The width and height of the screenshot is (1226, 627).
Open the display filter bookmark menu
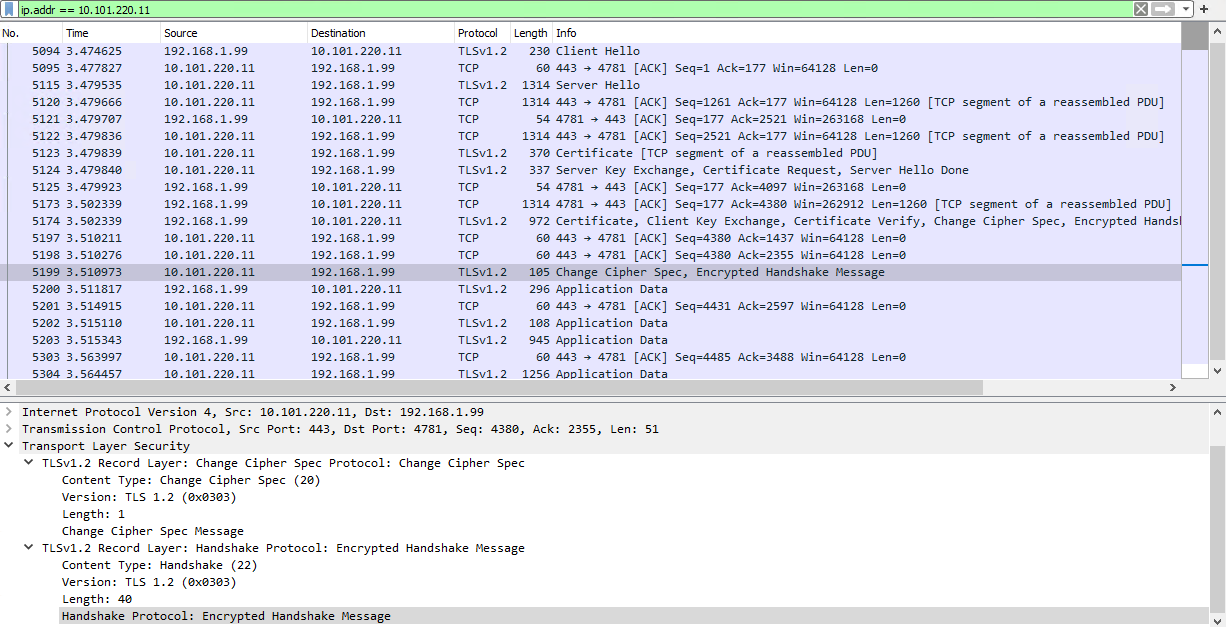[x=9, y=9]
